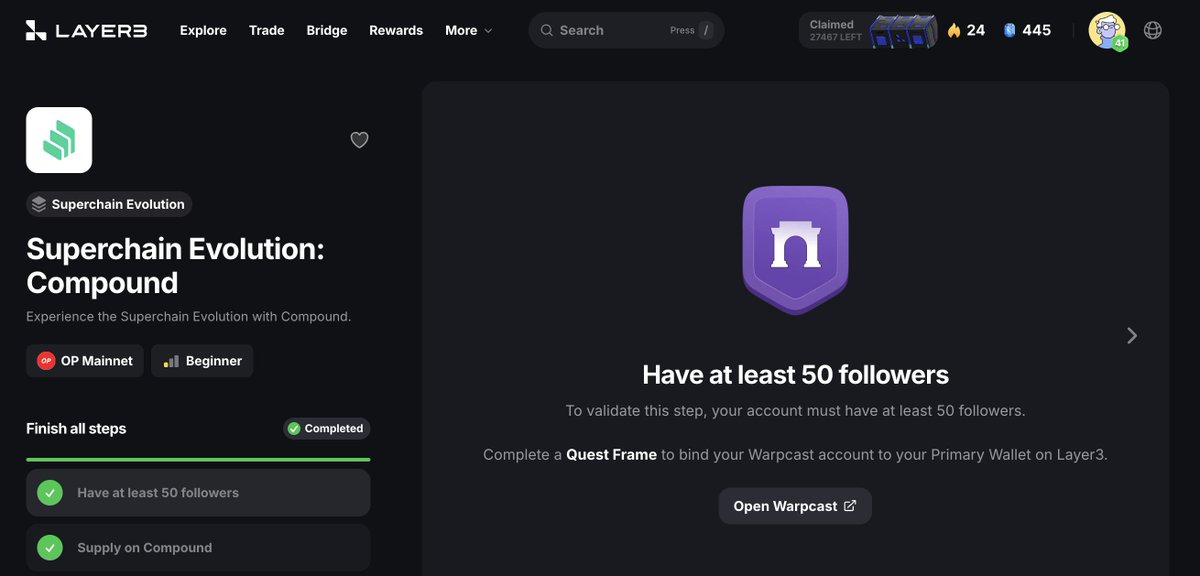Go to next step with right chevron
Viewport: 1200px width, 576px height.
coord(1132,335)
